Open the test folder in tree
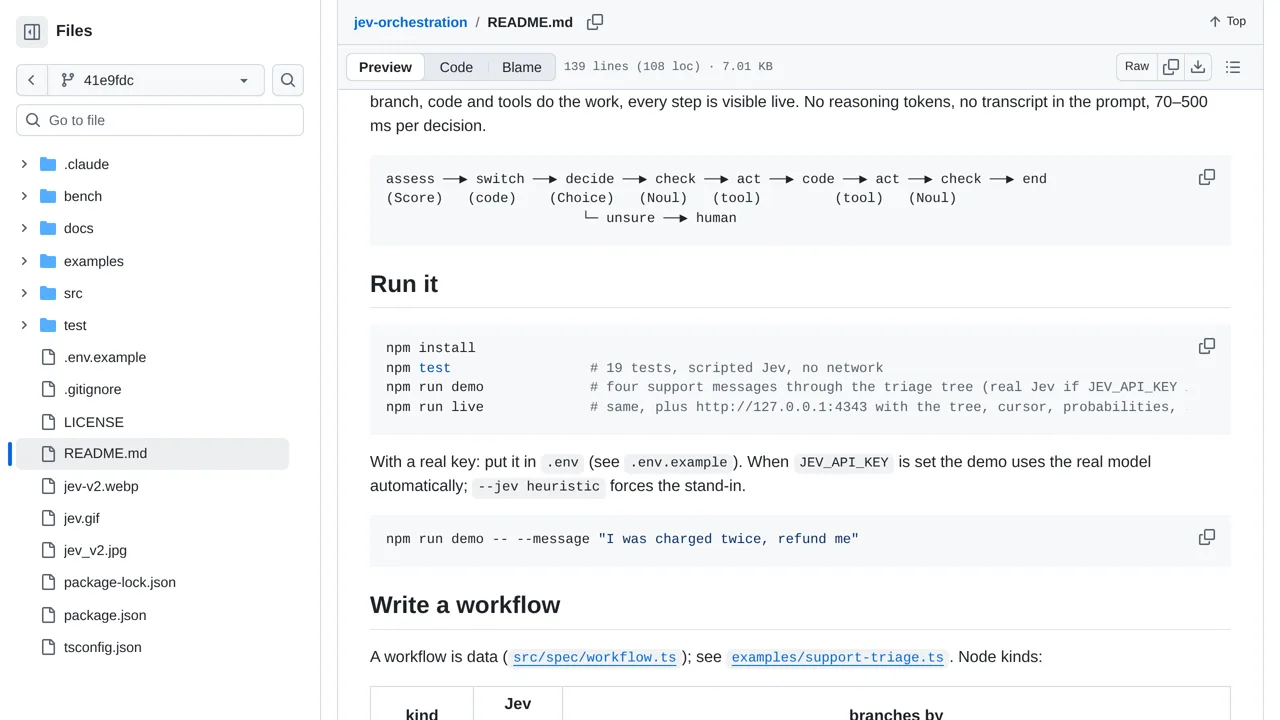The height and width of the screenshot is (720, 1280). [75, 325]
